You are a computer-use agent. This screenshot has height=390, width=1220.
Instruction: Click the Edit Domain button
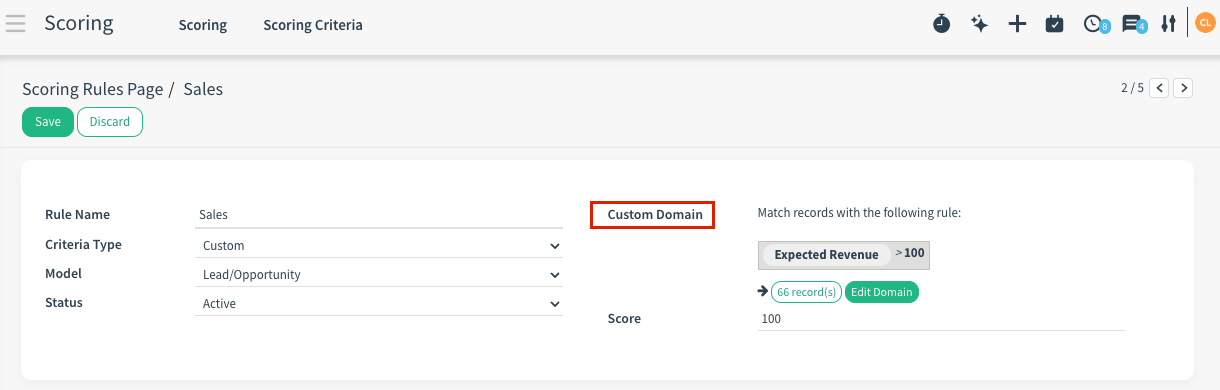click(882, 292)
